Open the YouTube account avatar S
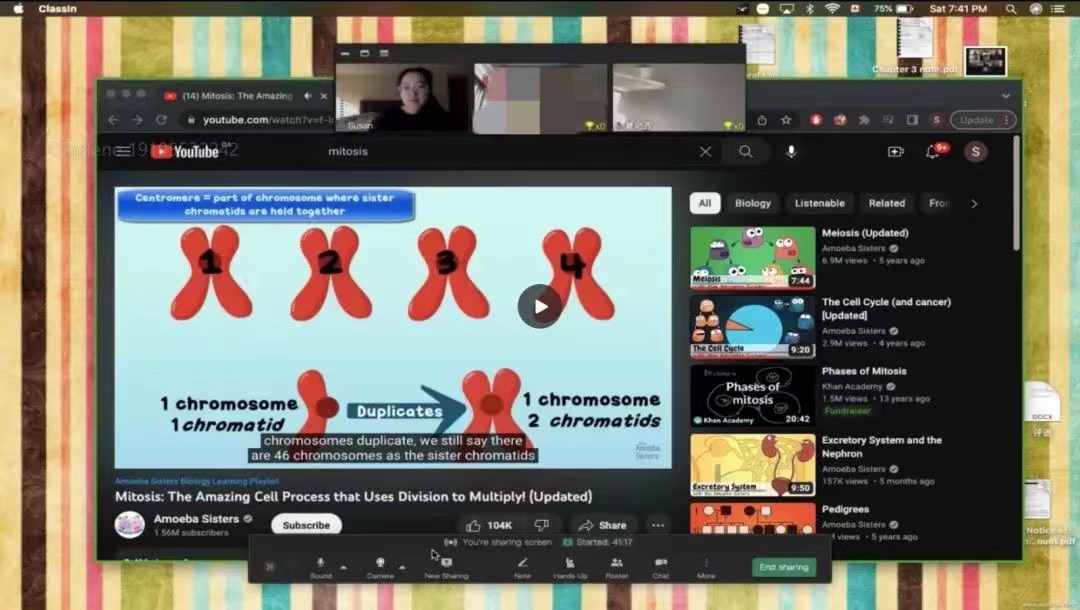This screenshot has height=610, width=1080. (x=975, y=151)
